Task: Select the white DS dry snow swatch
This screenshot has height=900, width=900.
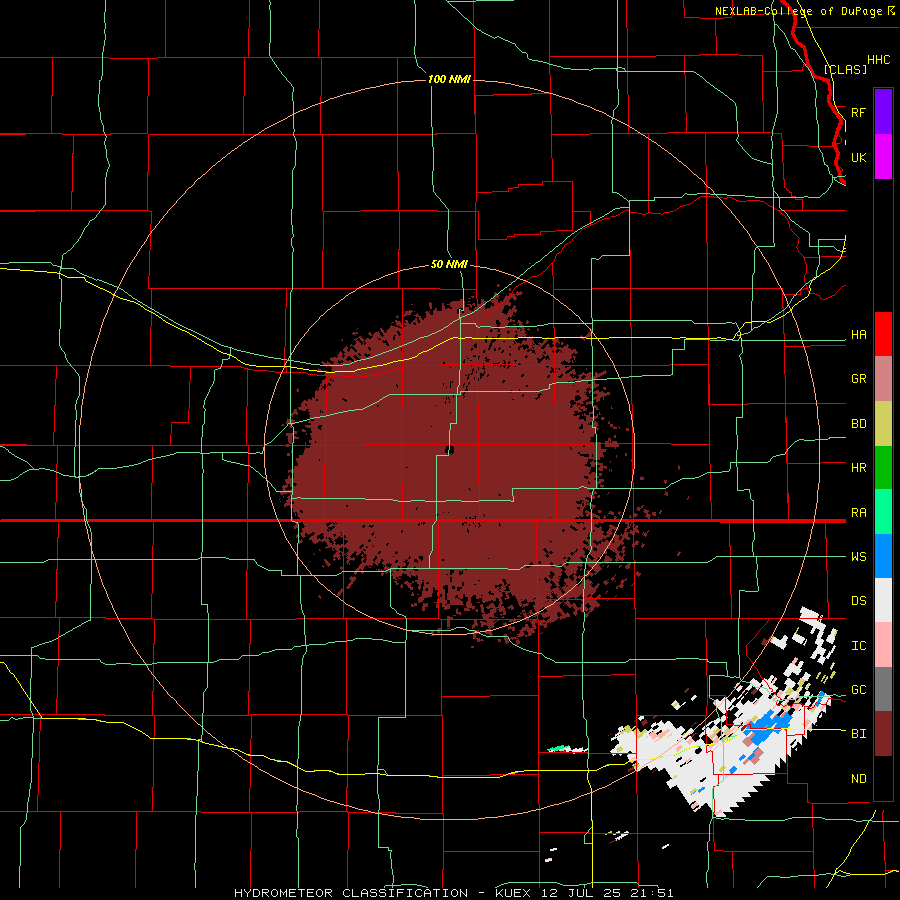Action: tap(883, 600)
